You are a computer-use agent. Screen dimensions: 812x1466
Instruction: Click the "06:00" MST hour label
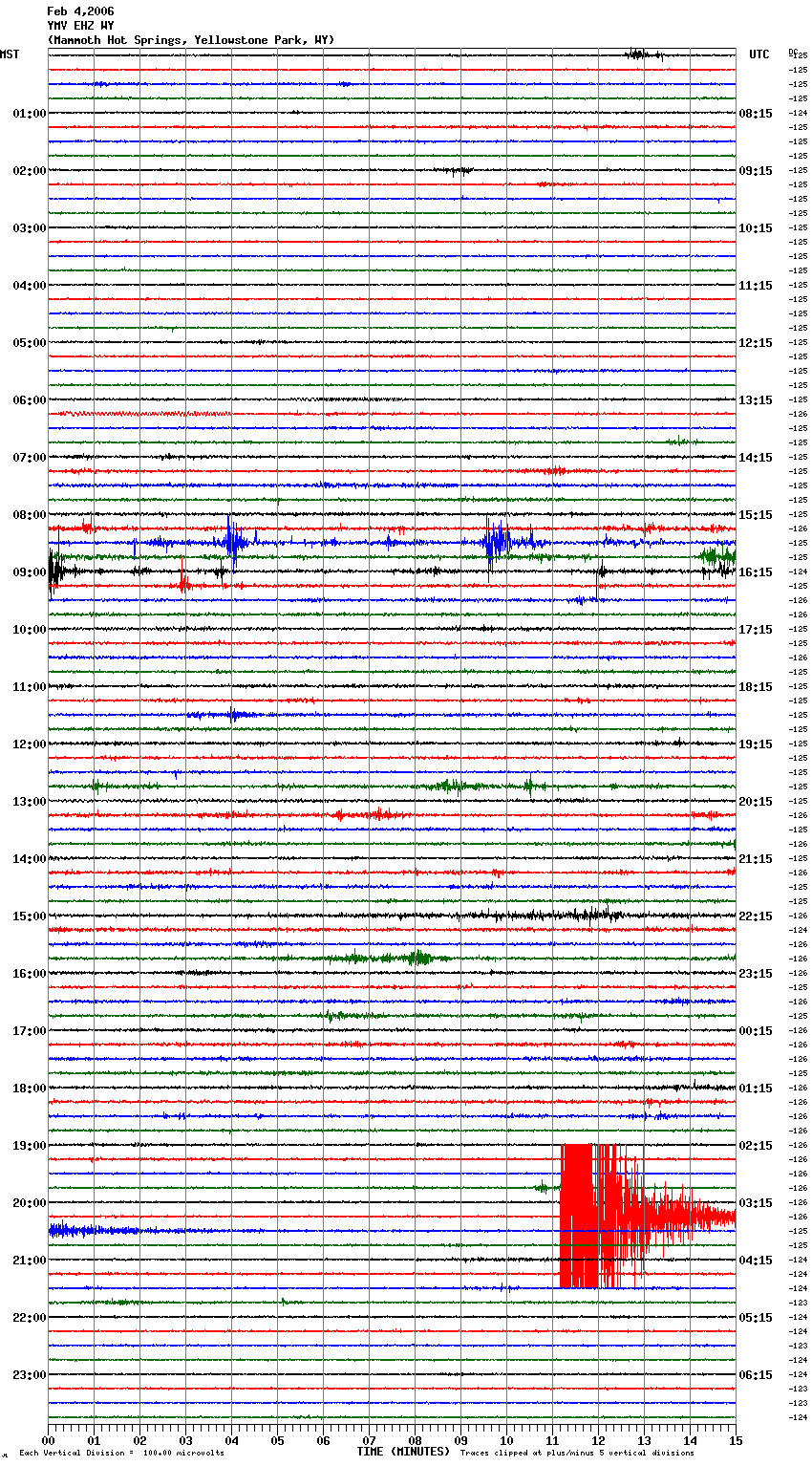click(x=29, y=400)
